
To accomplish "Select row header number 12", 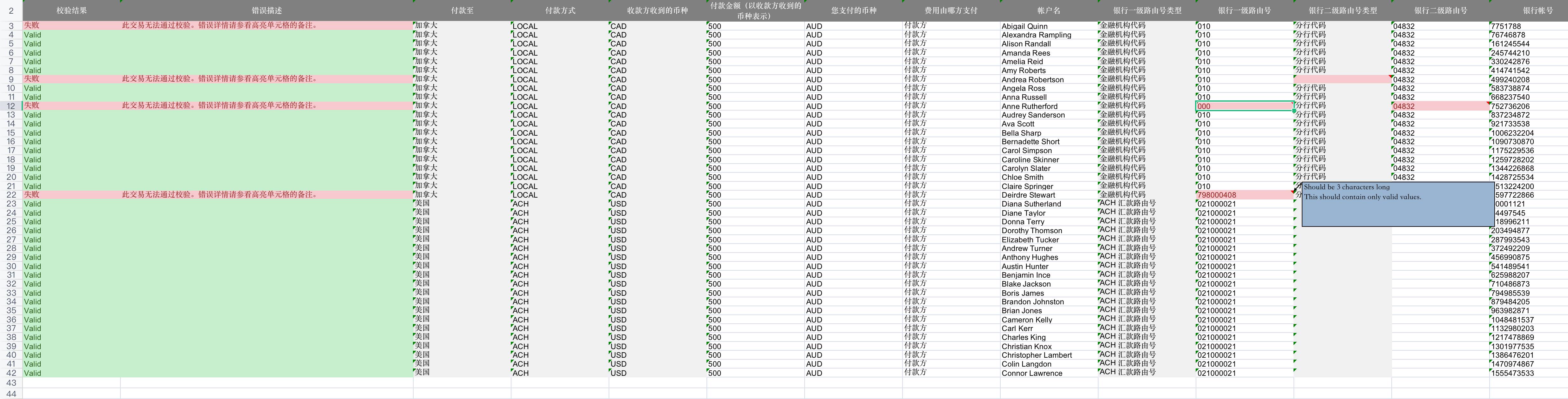I will pos(11,106).
